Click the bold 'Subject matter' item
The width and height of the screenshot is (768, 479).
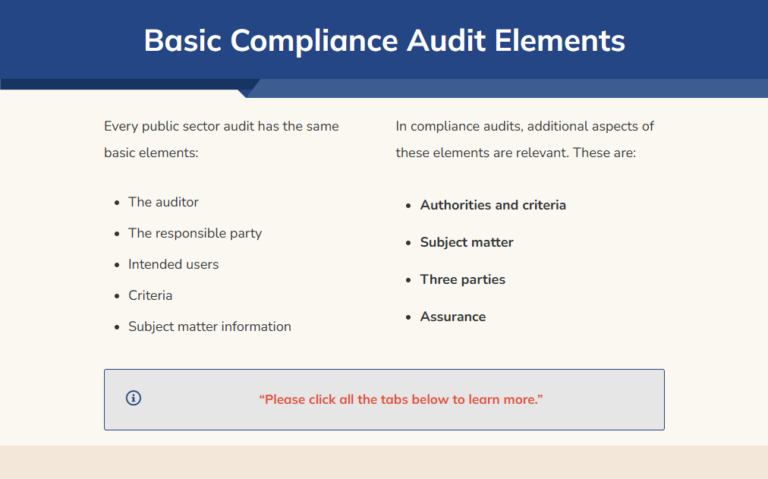coord(467,242)
